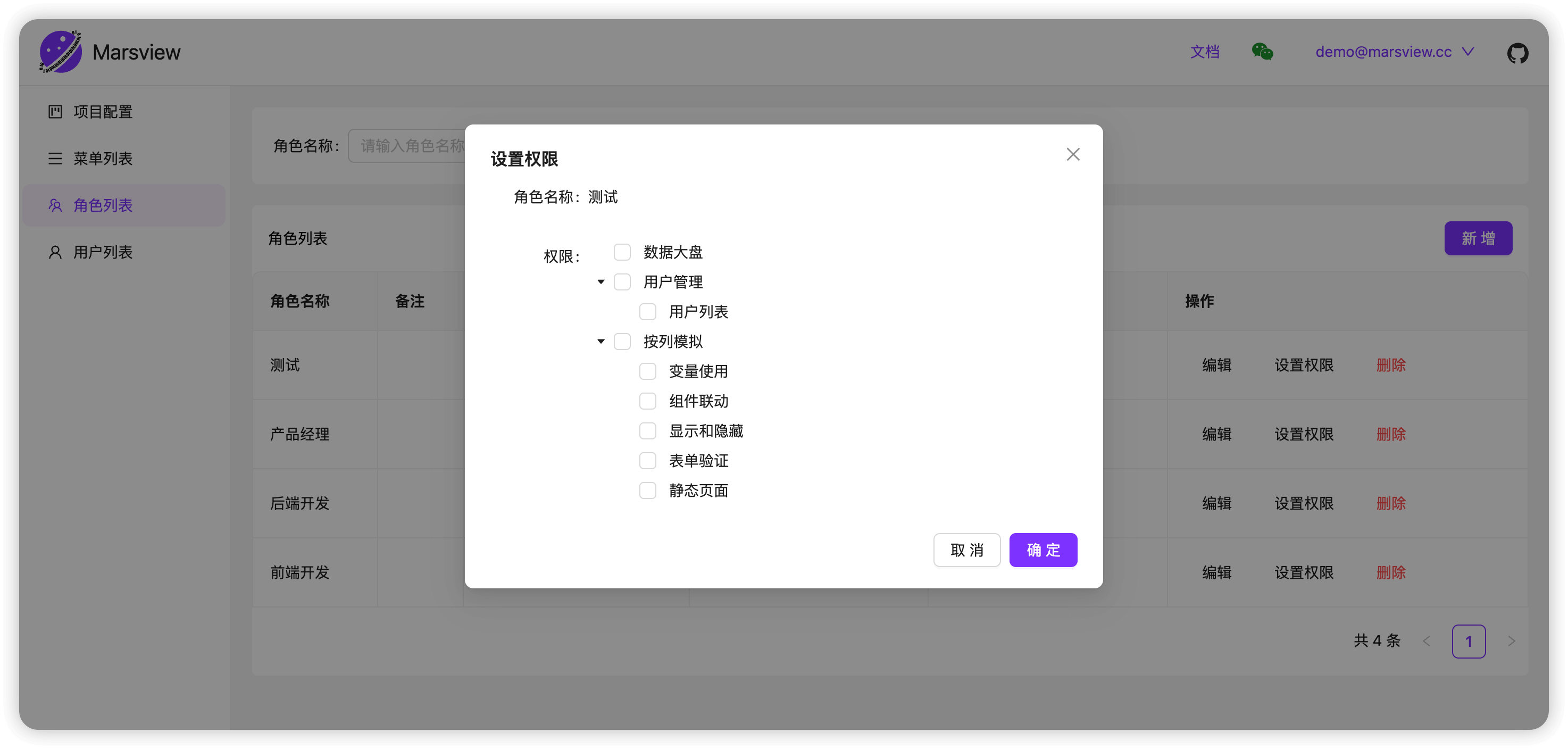
Task: Click the 取消 button
Action: click(x=966, y=550)
